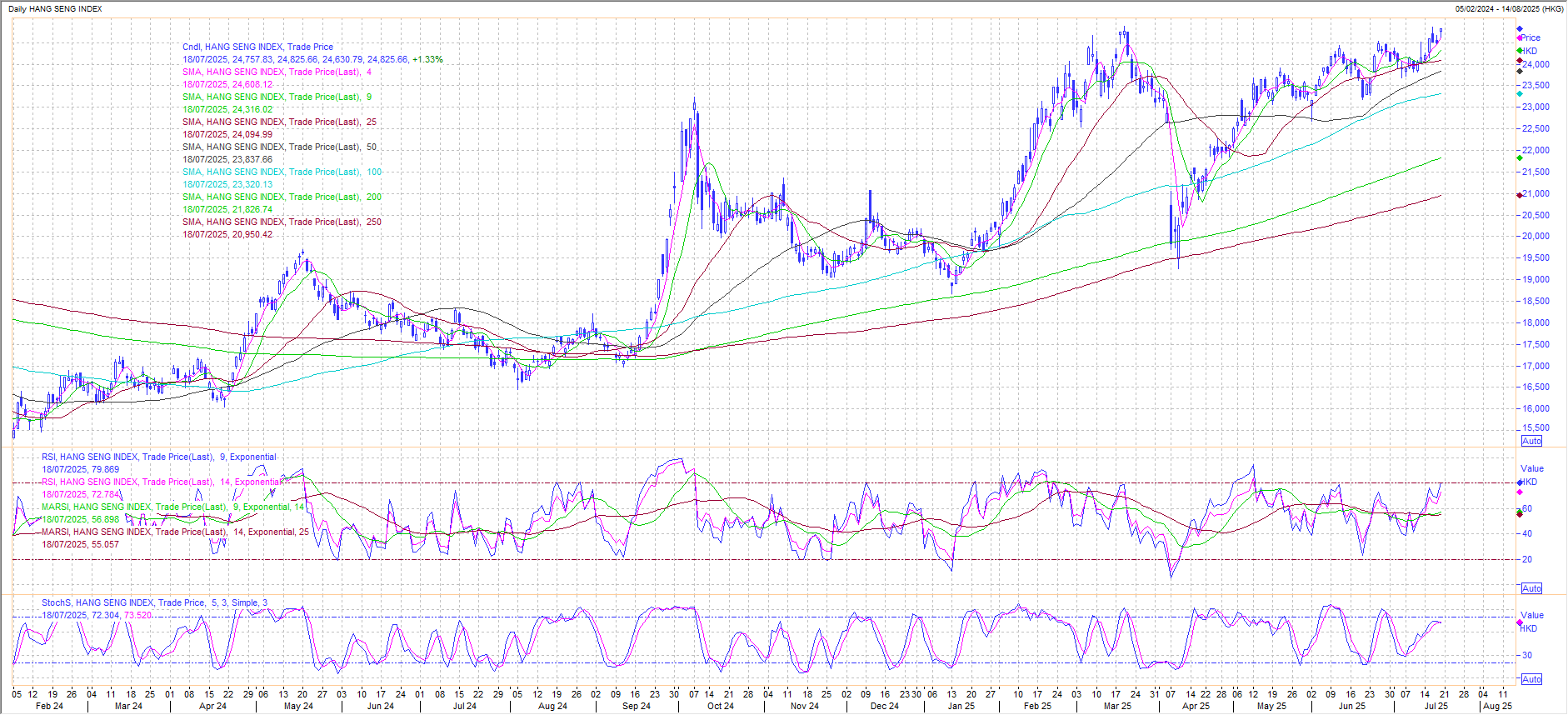This screenshot has width=1568, height=715.
Task: Click the 30 level label on StochS scale
Action: pos(1527,655)
